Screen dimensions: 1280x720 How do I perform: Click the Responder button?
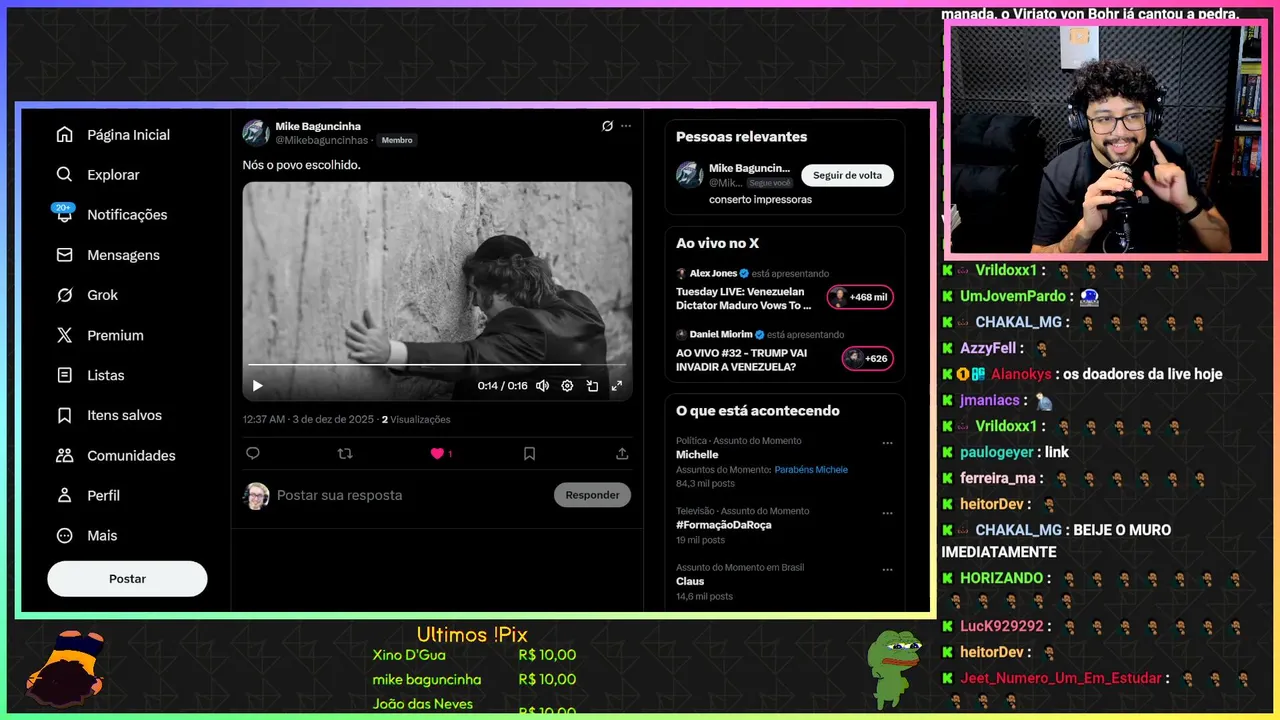click(x=593, y=495)
